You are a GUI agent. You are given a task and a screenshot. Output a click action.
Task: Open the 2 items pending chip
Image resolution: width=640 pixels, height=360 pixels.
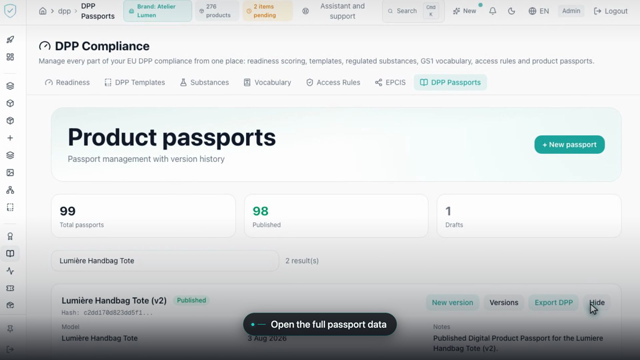pos(267,11)
